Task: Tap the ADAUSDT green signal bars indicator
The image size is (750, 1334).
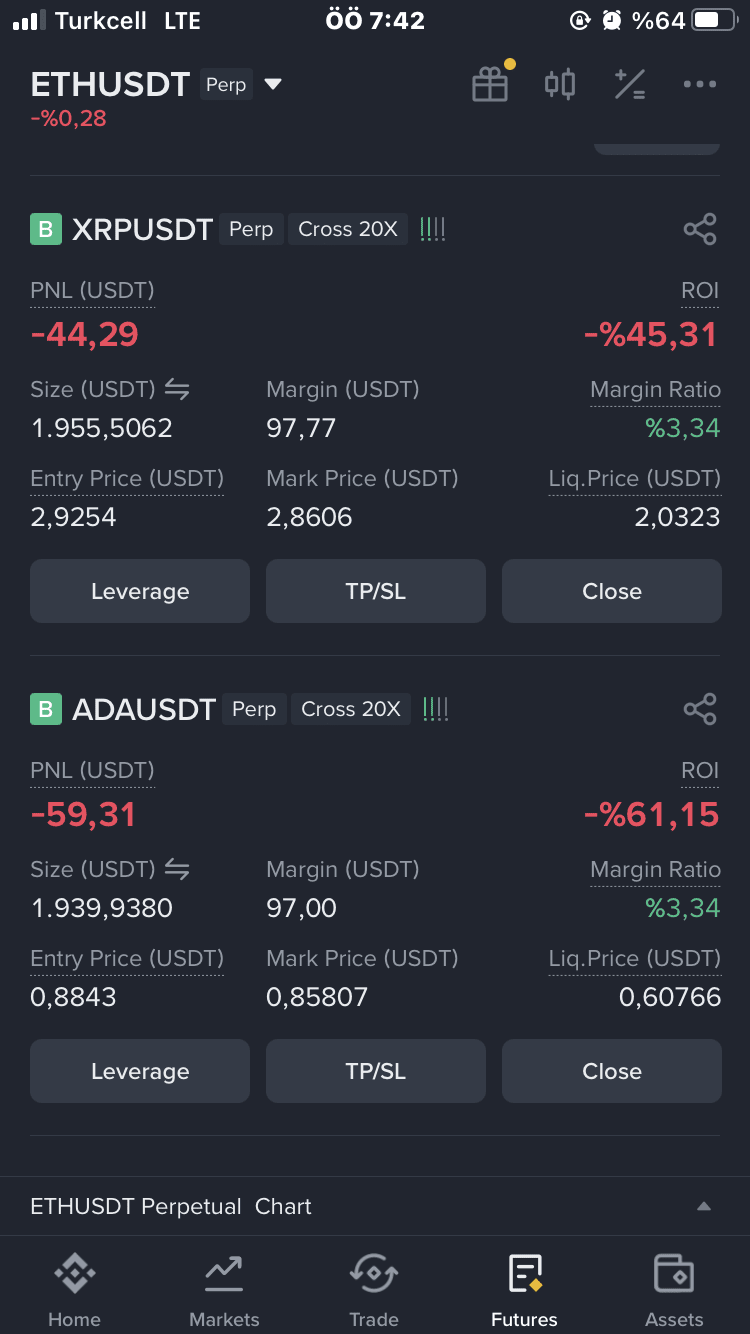Action: coord(436,709)
